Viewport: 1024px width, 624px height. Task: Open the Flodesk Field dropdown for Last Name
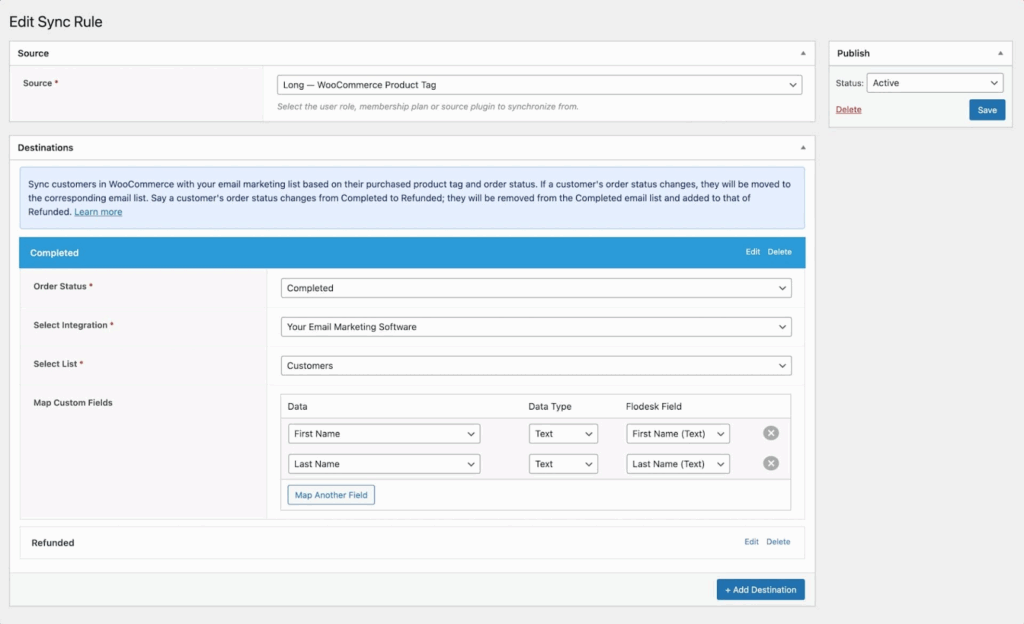click(677, 463)
